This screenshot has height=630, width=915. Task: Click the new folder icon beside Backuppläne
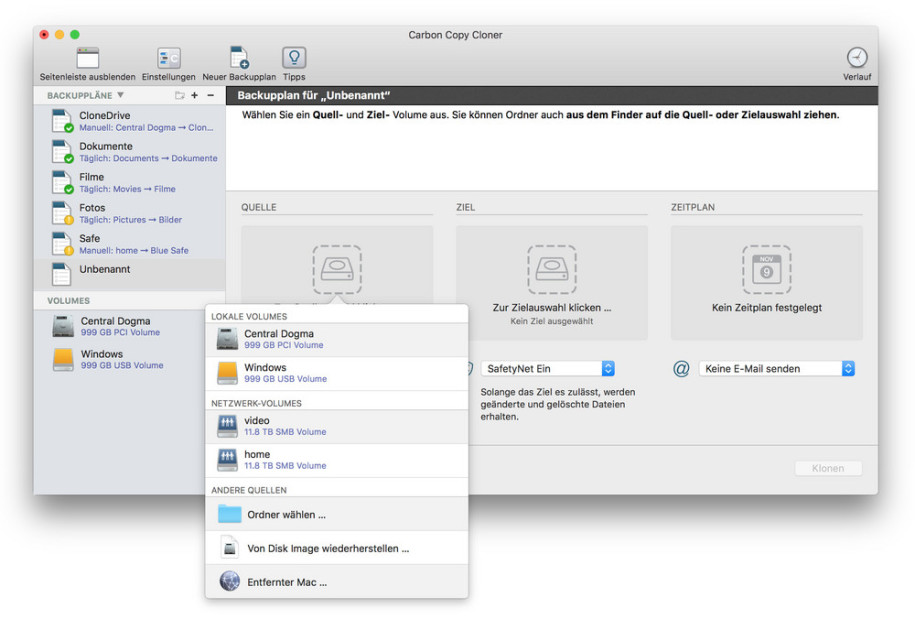[x=180, y=95]
